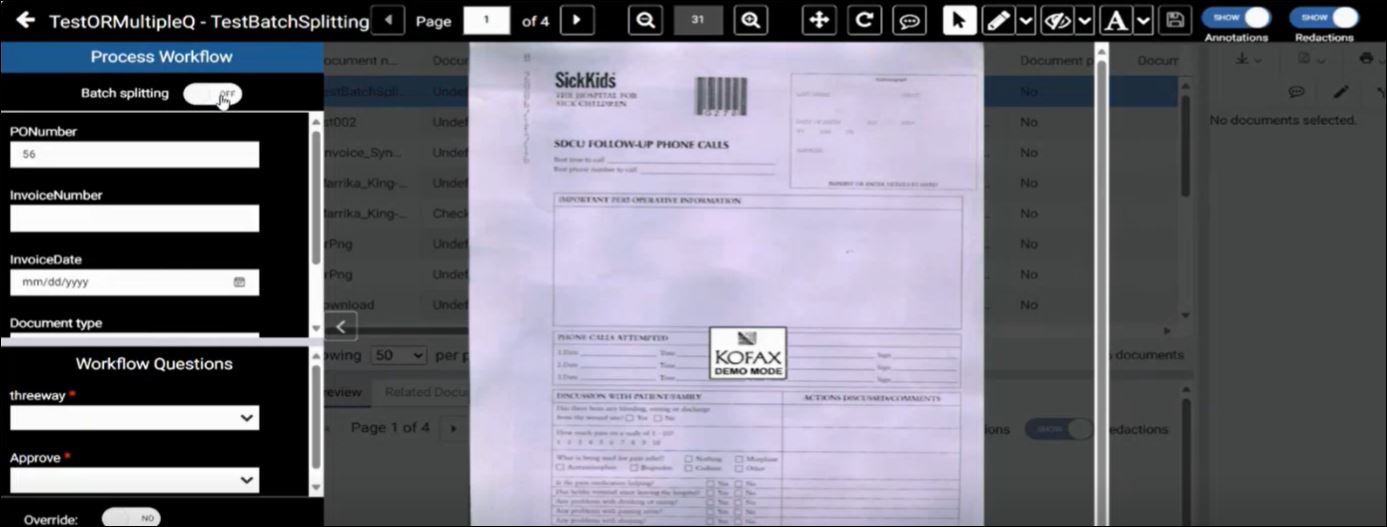Open the threeway dropdown
The height and width of the screenshot is (527, 1387).
(134, 418)
